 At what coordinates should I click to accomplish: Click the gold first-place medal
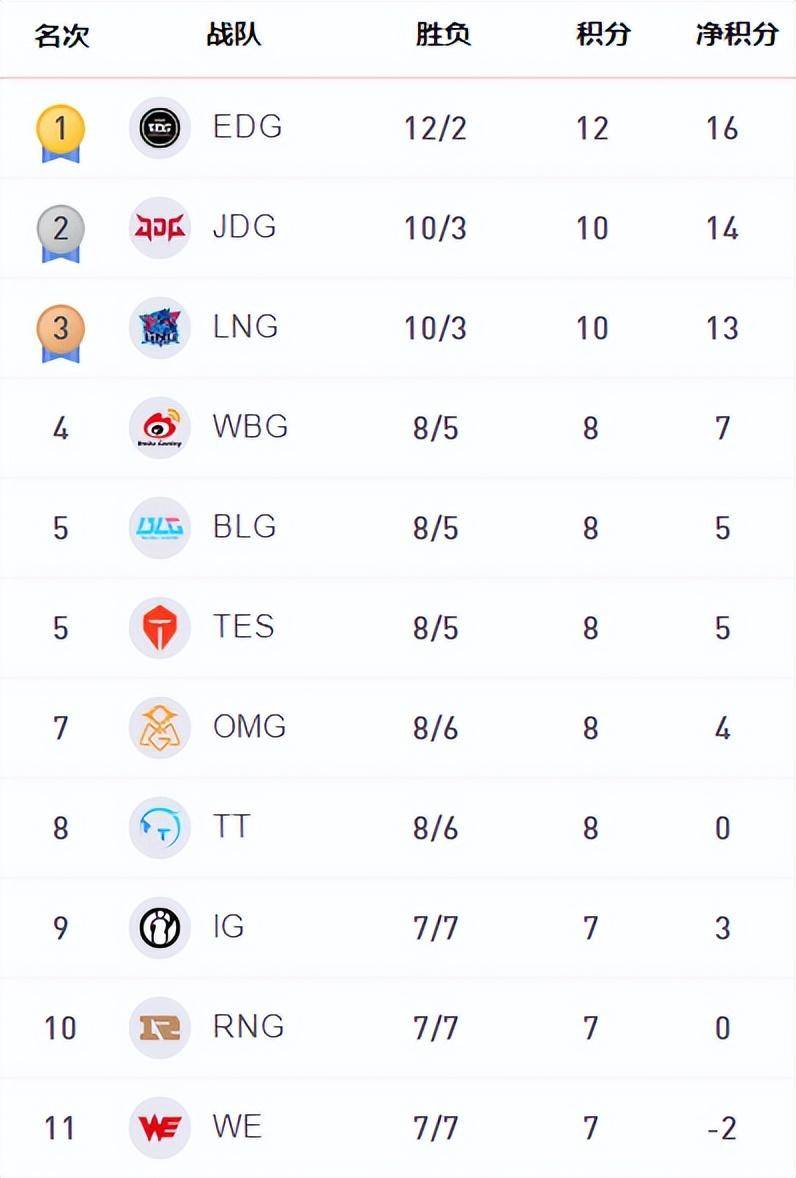[60, 130]
